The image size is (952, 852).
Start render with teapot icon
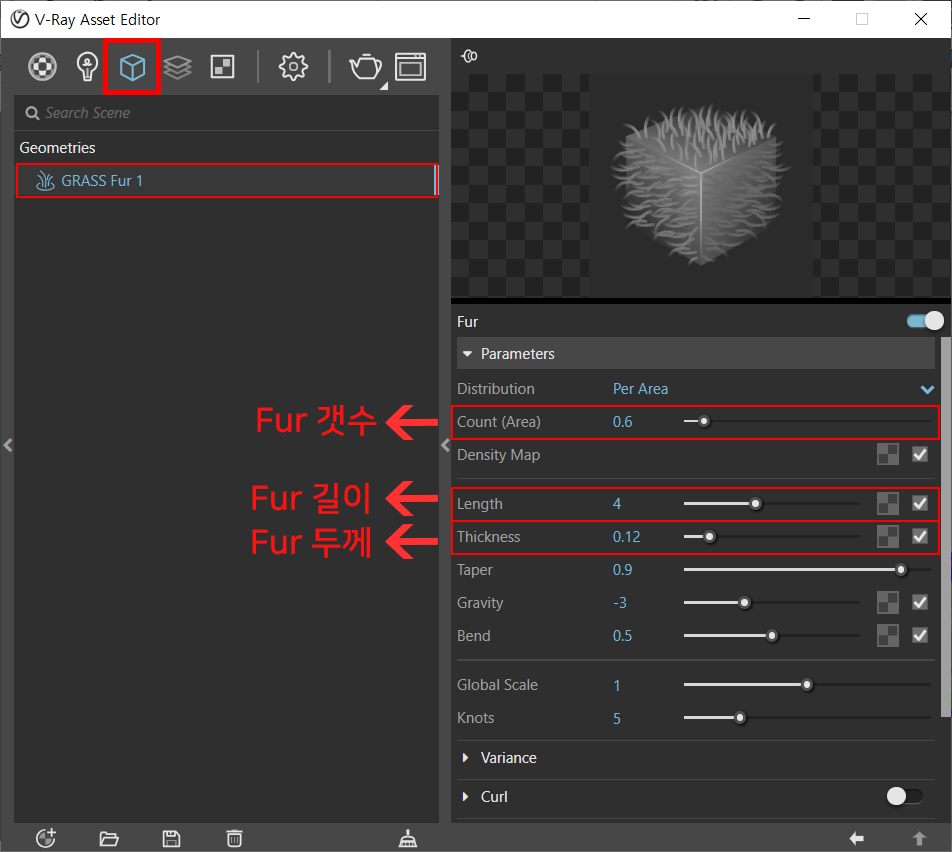(x=365, y=67)
